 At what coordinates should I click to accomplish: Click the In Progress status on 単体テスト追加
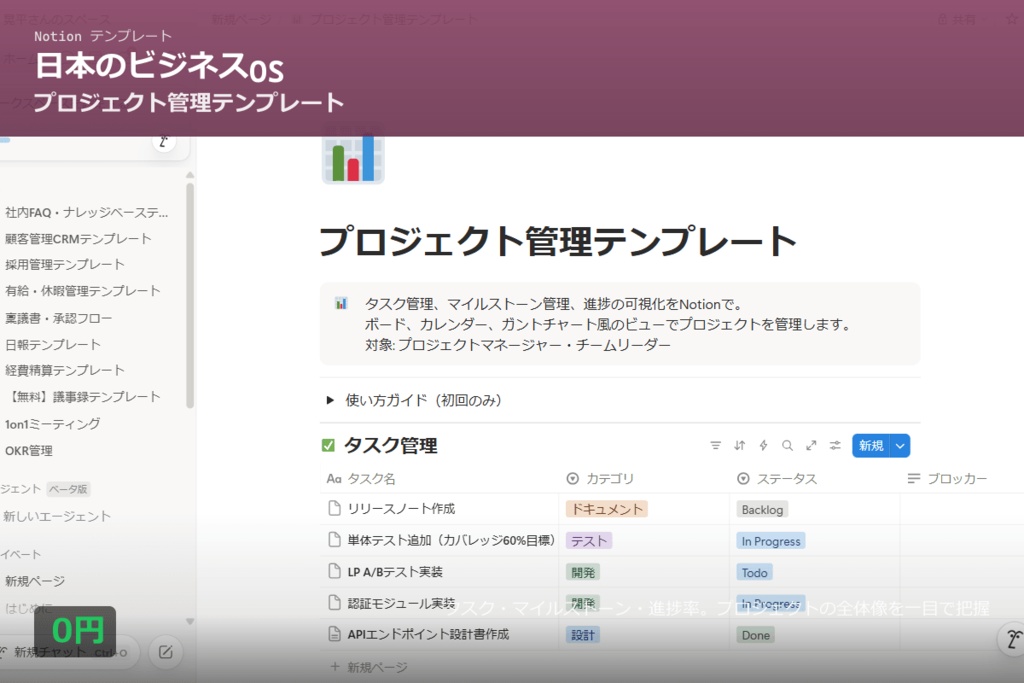[770, 540]
